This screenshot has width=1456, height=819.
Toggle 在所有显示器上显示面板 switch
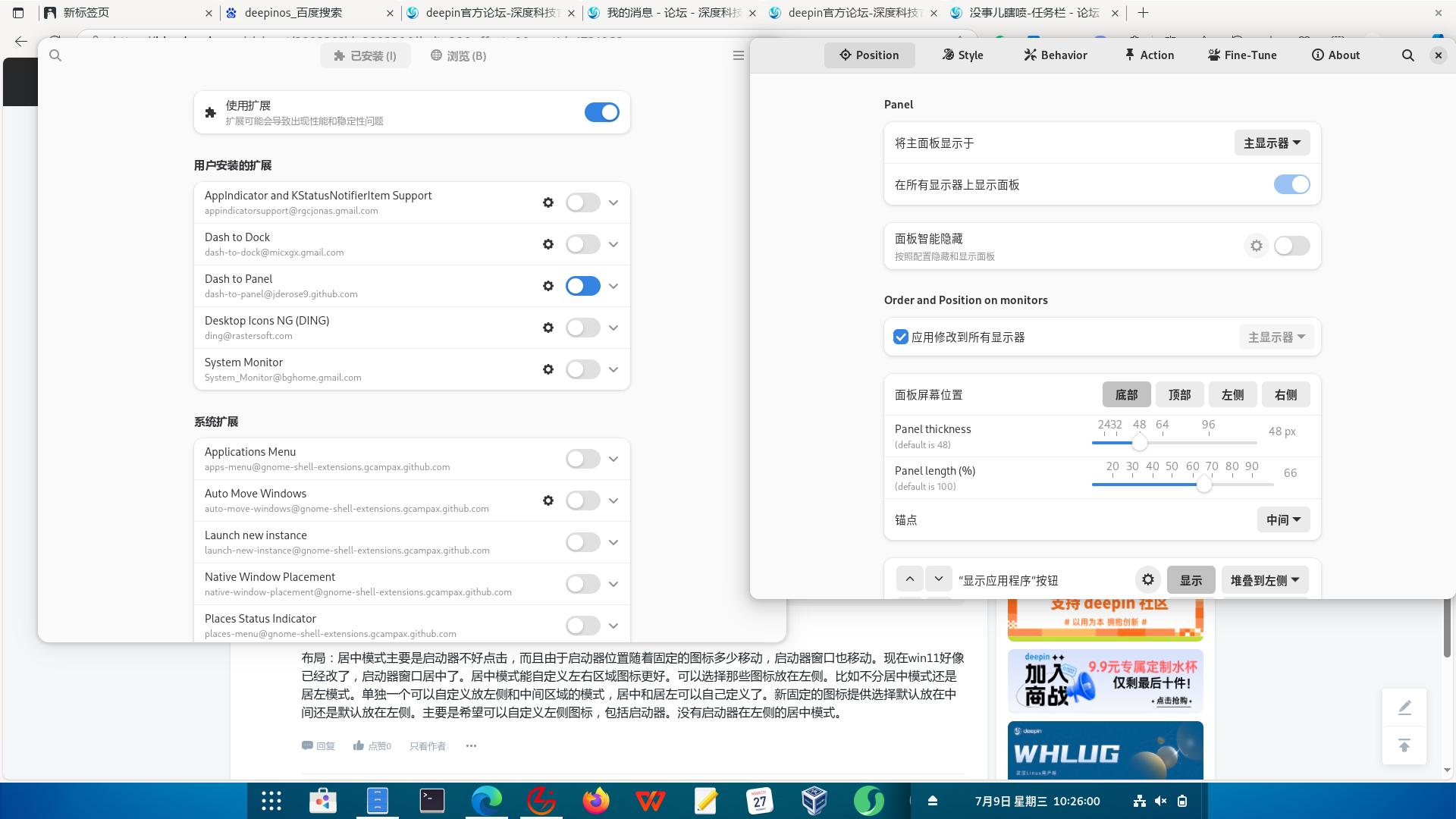[1292, 184]
